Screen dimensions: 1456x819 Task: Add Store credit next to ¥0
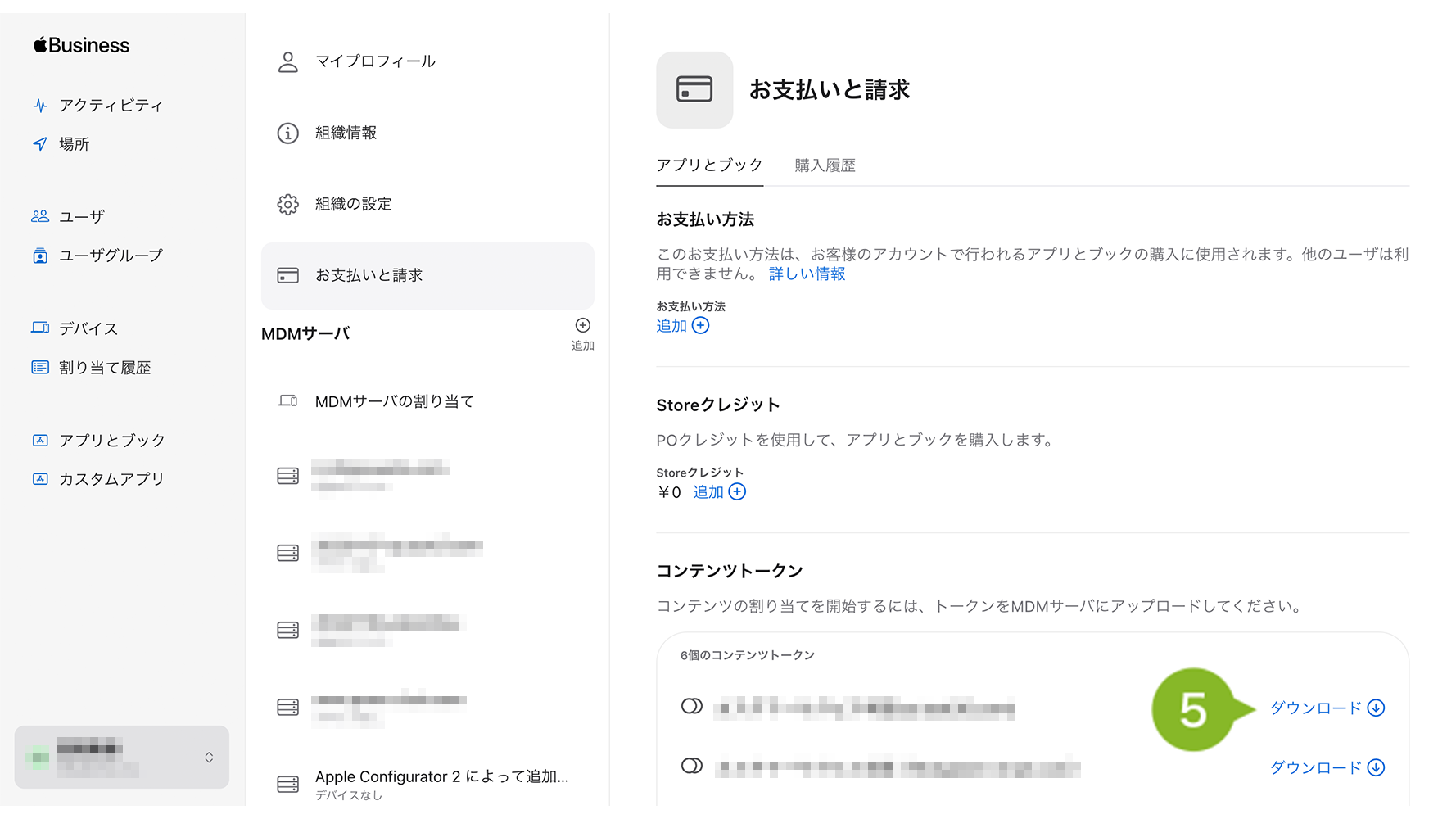tap(719, 492)
